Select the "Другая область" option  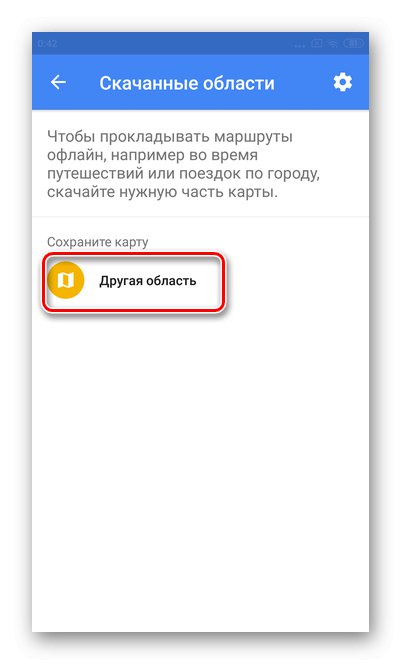click(133, 282)
